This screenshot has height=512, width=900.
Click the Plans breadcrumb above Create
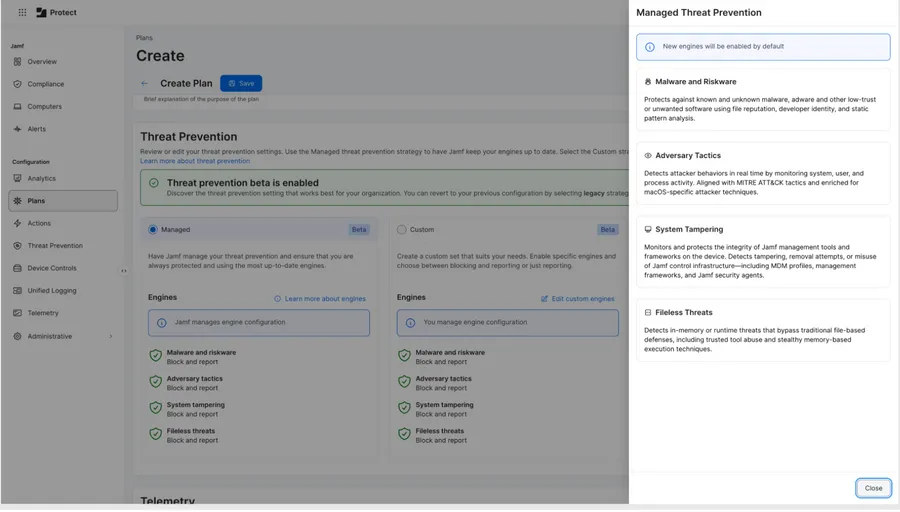coord(145,38)
